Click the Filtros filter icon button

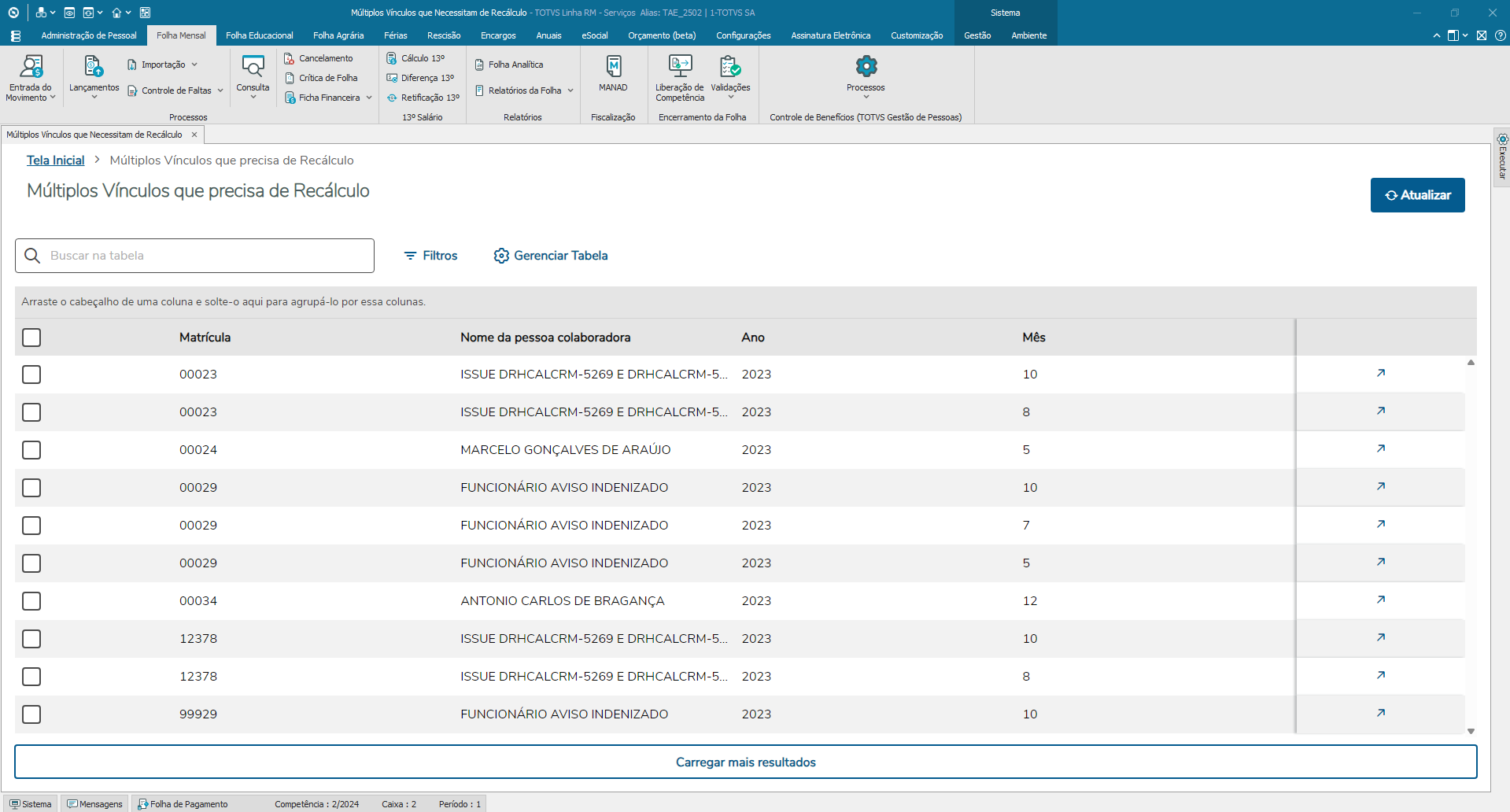(x=430, y=256)
